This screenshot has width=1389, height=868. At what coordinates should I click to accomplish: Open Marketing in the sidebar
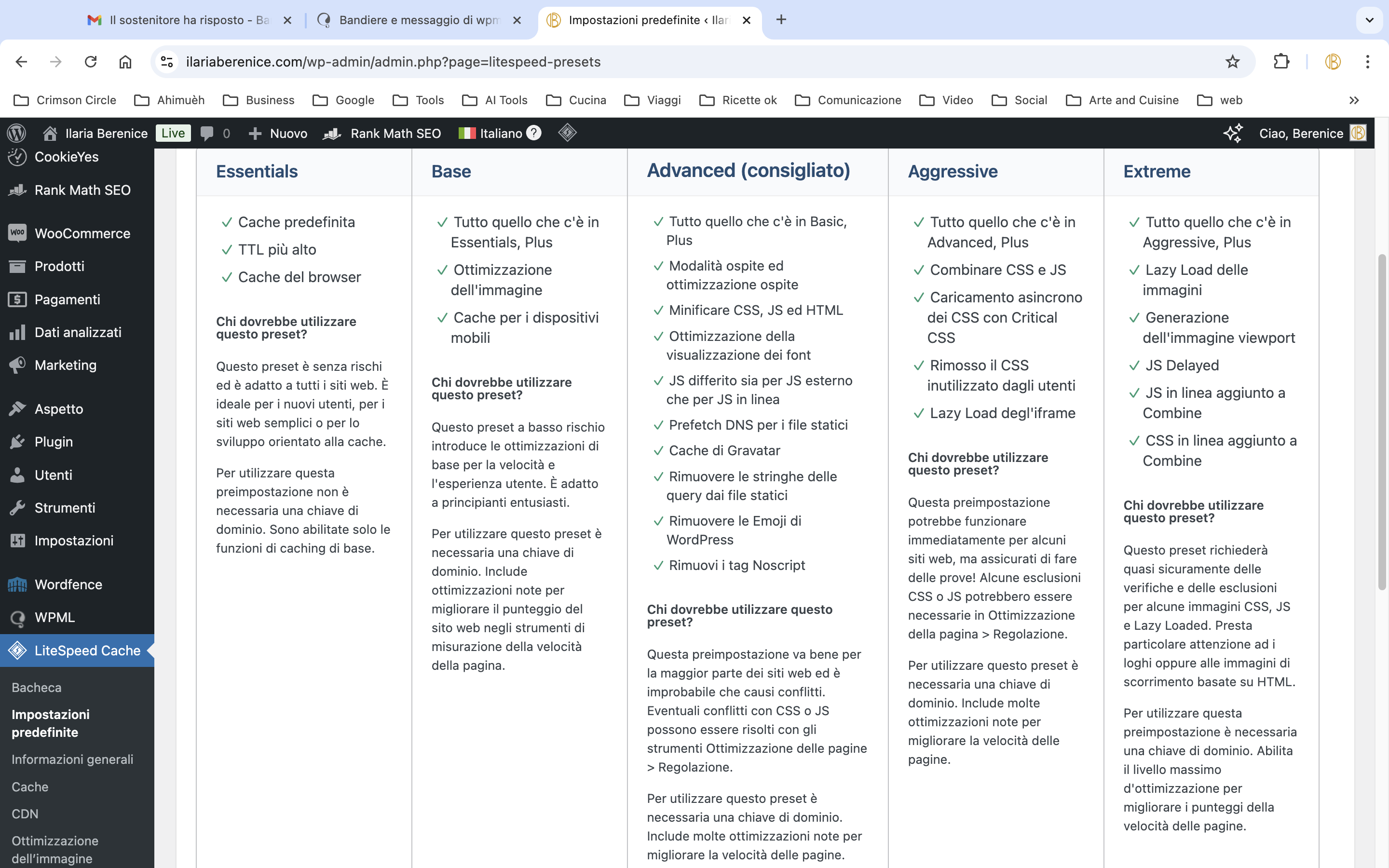coord(77,365)
